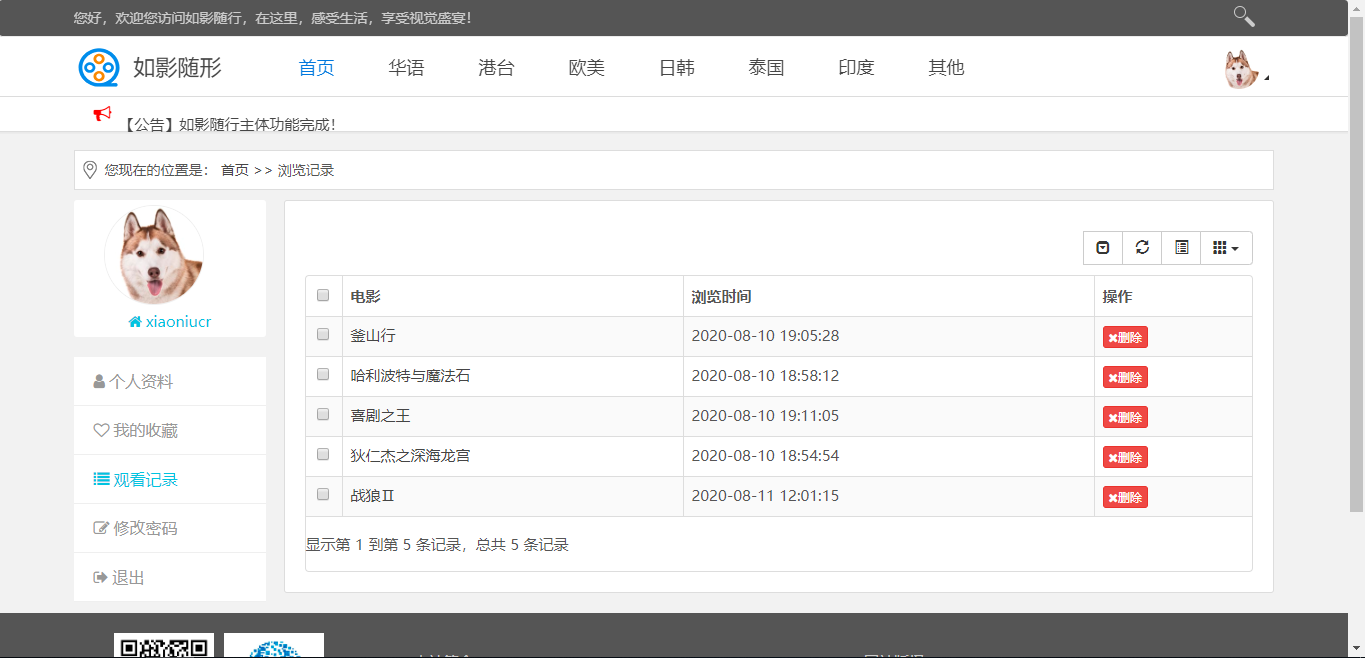Remove the 战狼II record
This screenshot has width=1365, height=658.
[x=1125, y=497]
